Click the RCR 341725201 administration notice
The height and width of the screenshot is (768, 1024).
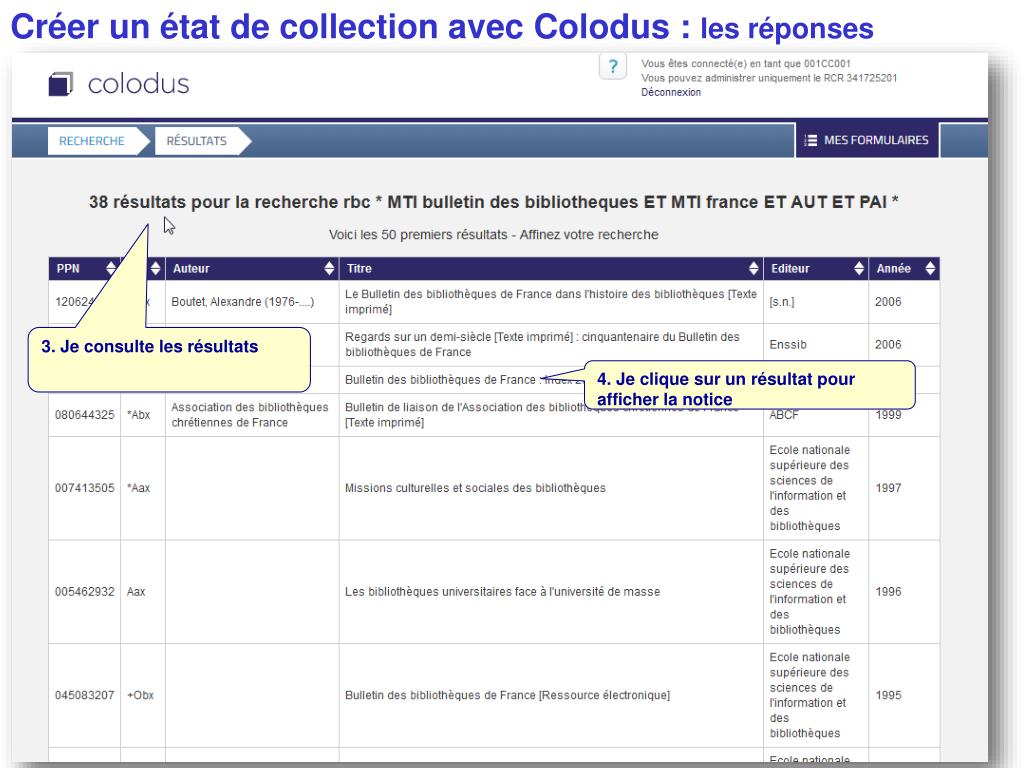[769, 78]
